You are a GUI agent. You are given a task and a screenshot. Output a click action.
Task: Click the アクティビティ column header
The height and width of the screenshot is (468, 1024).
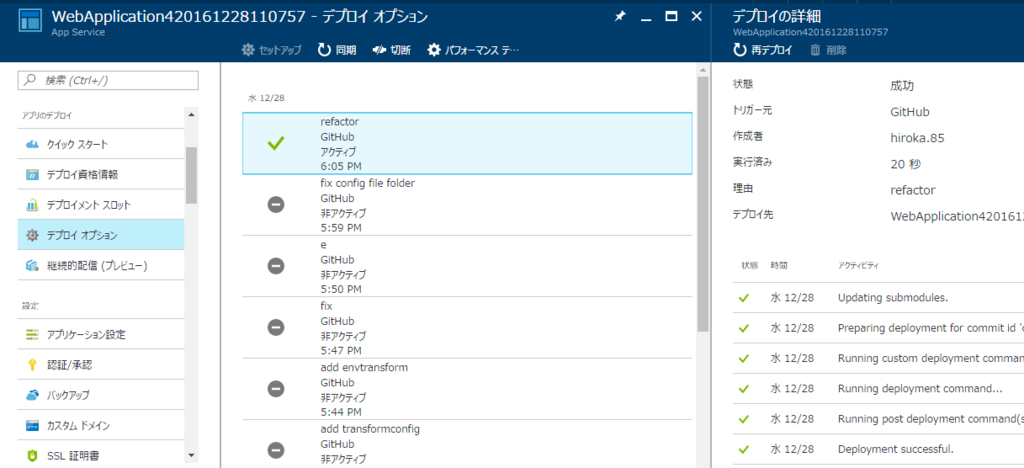(859, 266)
